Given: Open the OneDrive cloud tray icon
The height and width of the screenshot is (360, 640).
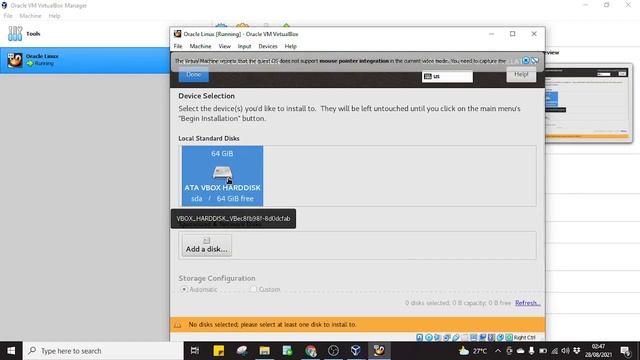Looking at the screenshot, I should pos(520,351).
